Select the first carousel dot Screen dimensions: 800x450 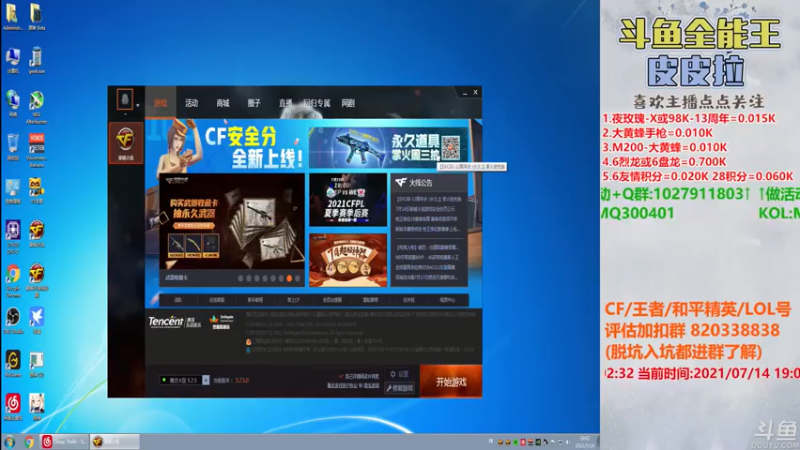pos(240,278)
